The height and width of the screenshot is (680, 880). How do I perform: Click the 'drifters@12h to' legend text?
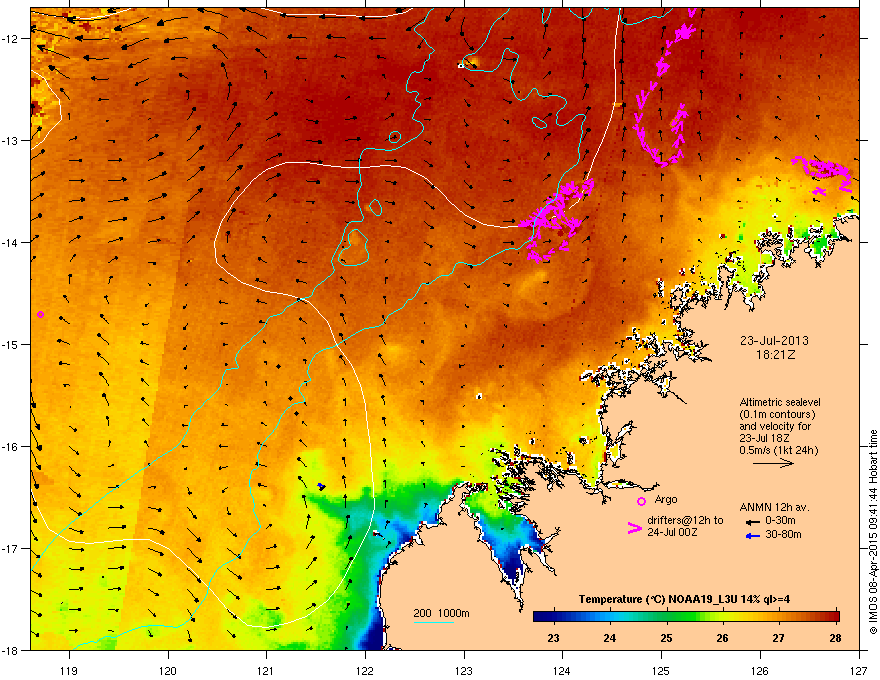685,520
